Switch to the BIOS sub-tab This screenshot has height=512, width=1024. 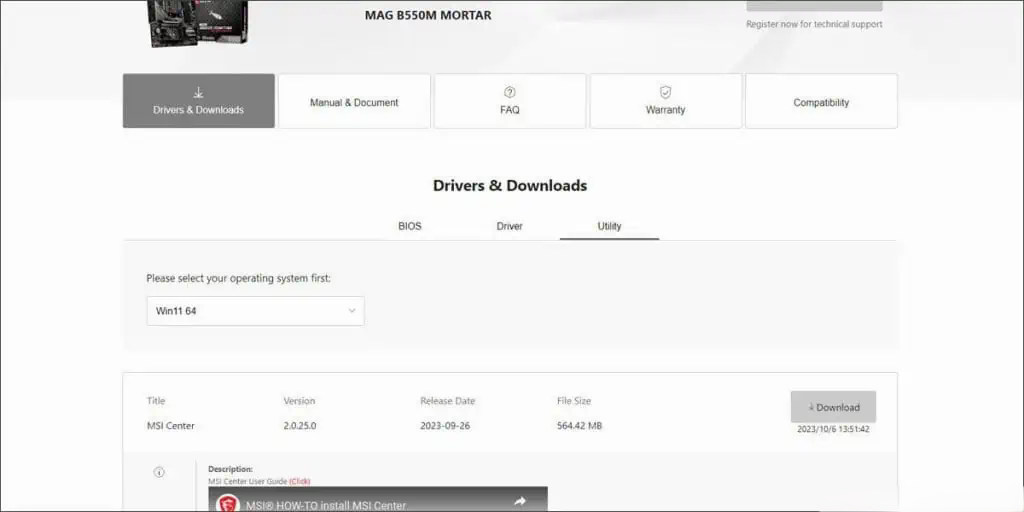[x=410, y=226]
